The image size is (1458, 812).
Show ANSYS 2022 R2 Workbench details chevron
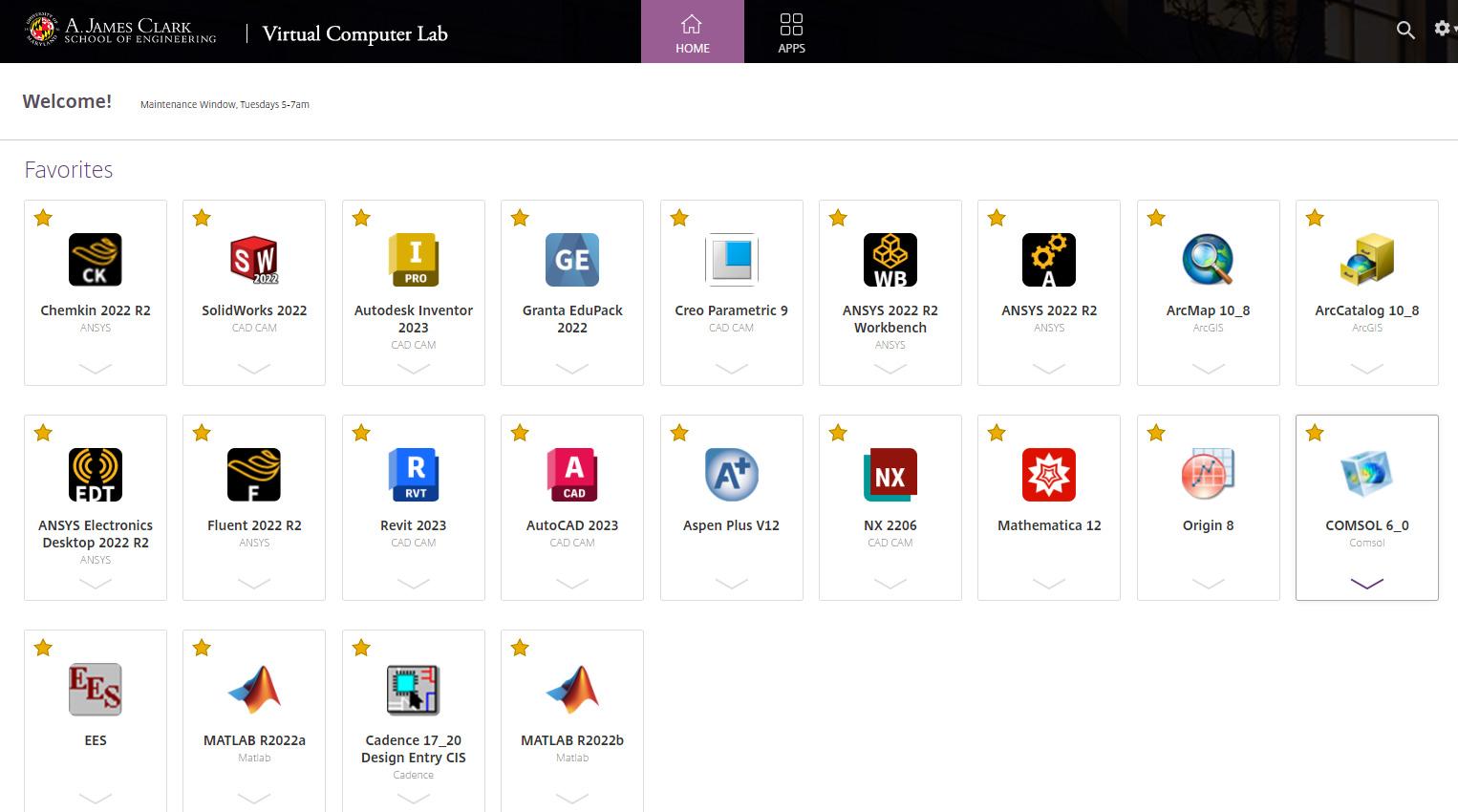pos(890,369)
